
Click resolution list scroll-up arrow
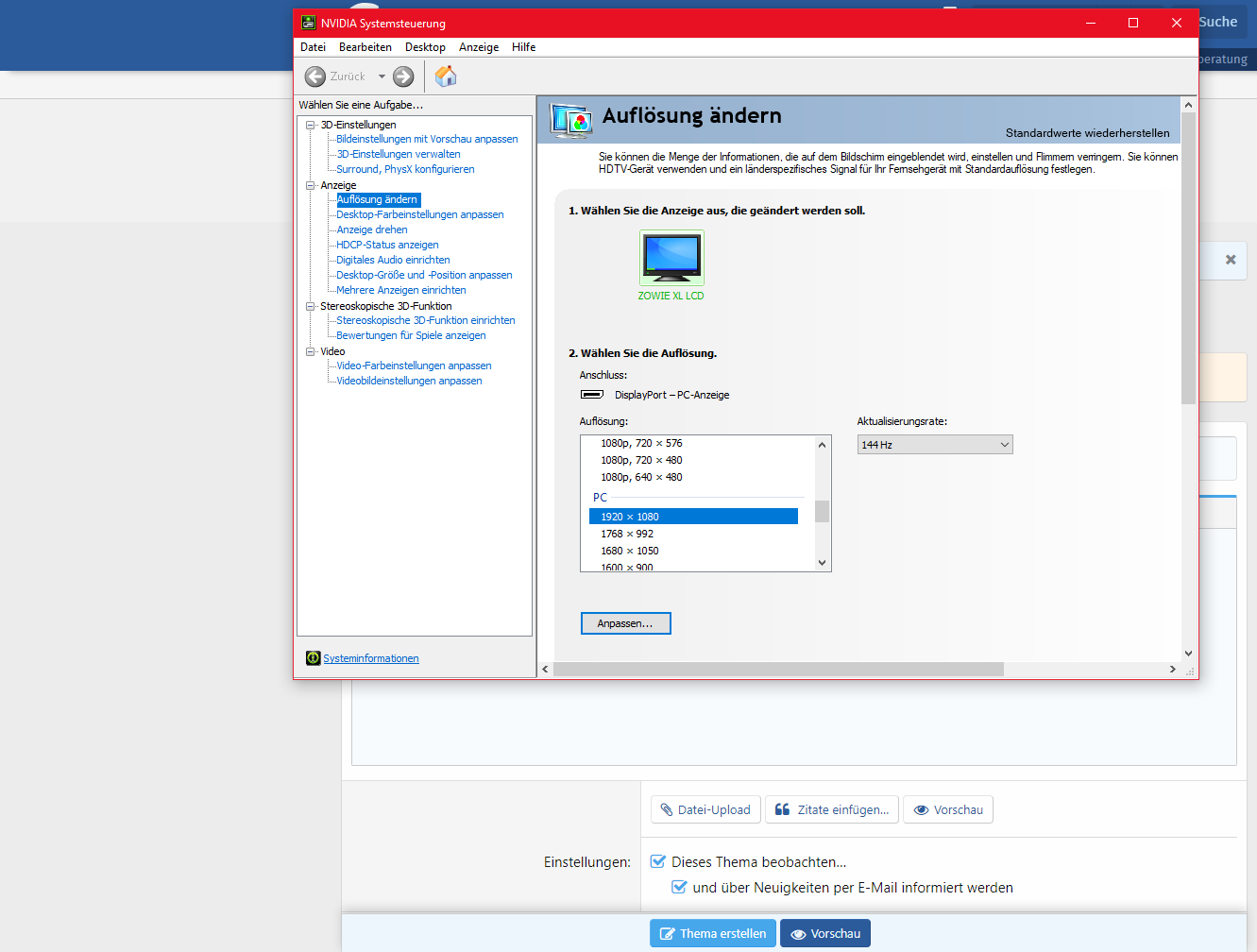(822, 445)
